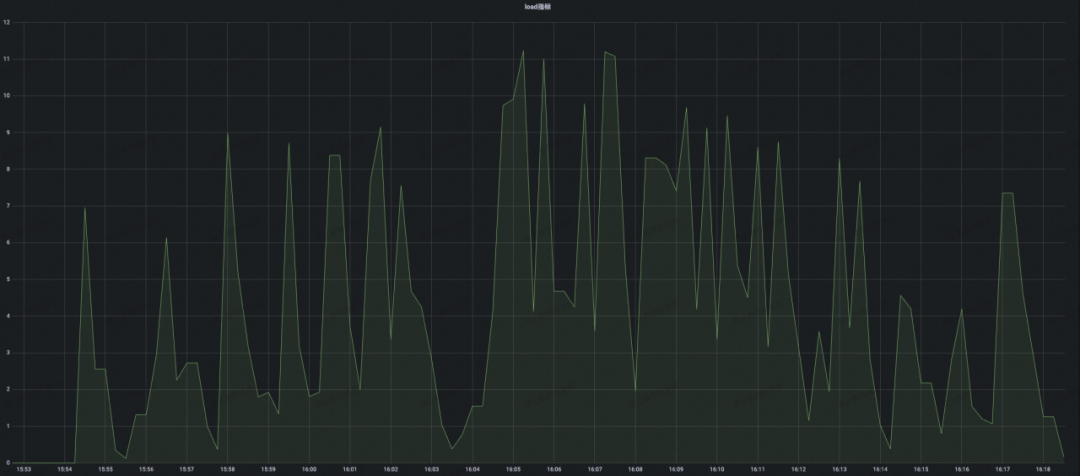This screenshot has width=1080, height=476.
Task: Select the peak near 16:02 above 9
Action: click(380, 127)
